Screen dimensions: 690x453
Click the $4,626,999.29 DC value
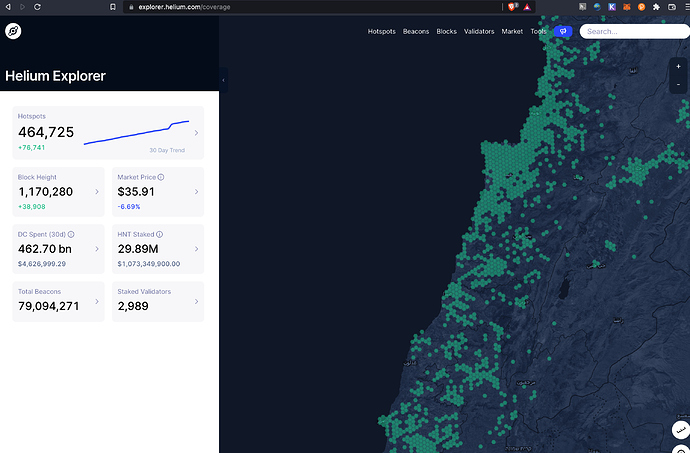(42, 264)
